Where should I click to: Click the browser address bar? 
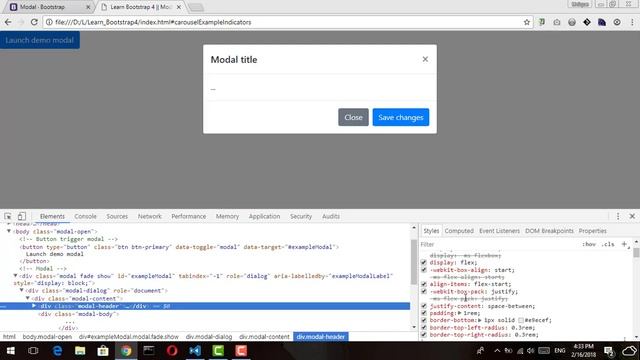pos(286,22)
